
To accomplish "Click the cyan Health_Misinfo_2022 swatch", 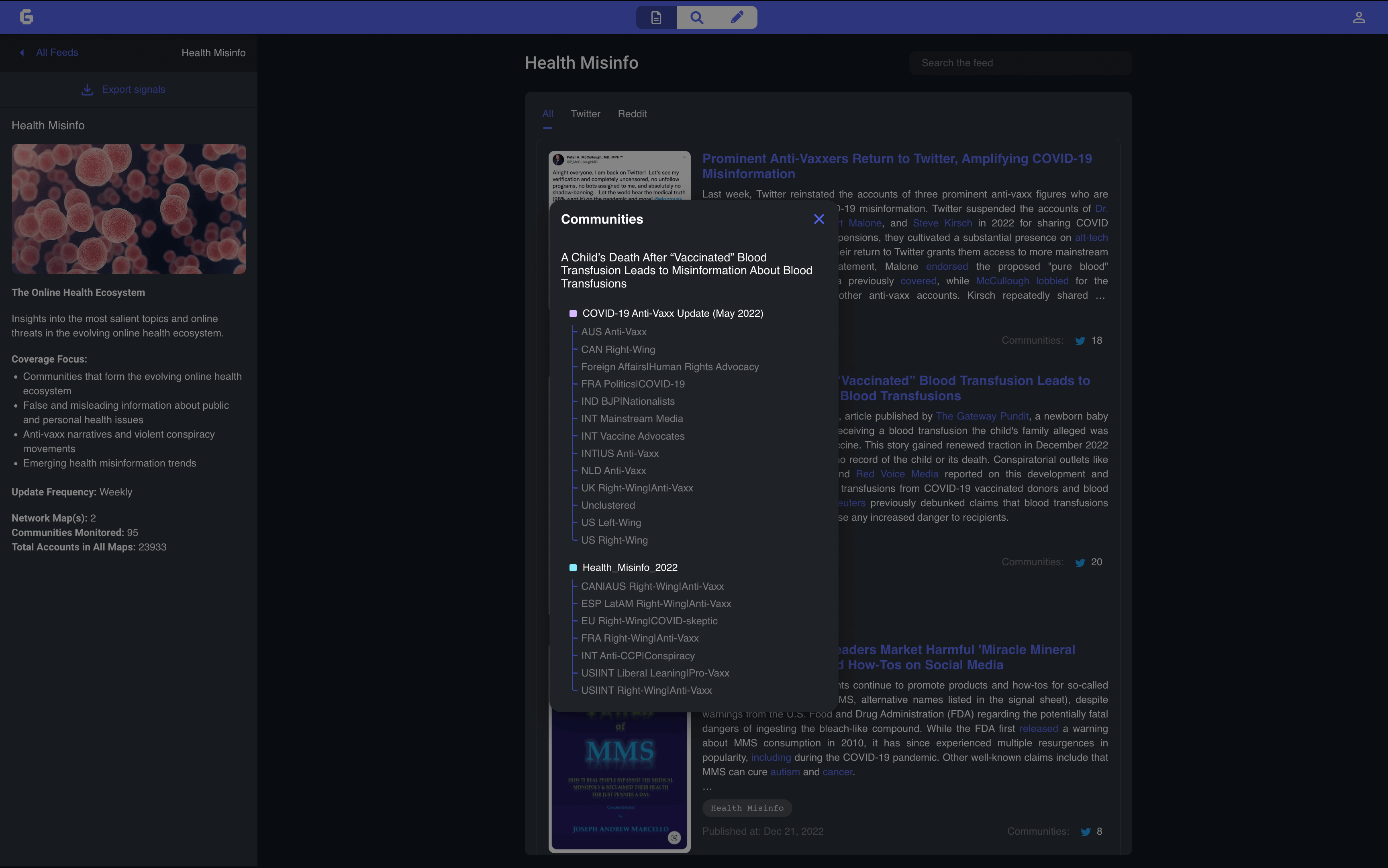I will pyautogui.click(x=573, y=568).
